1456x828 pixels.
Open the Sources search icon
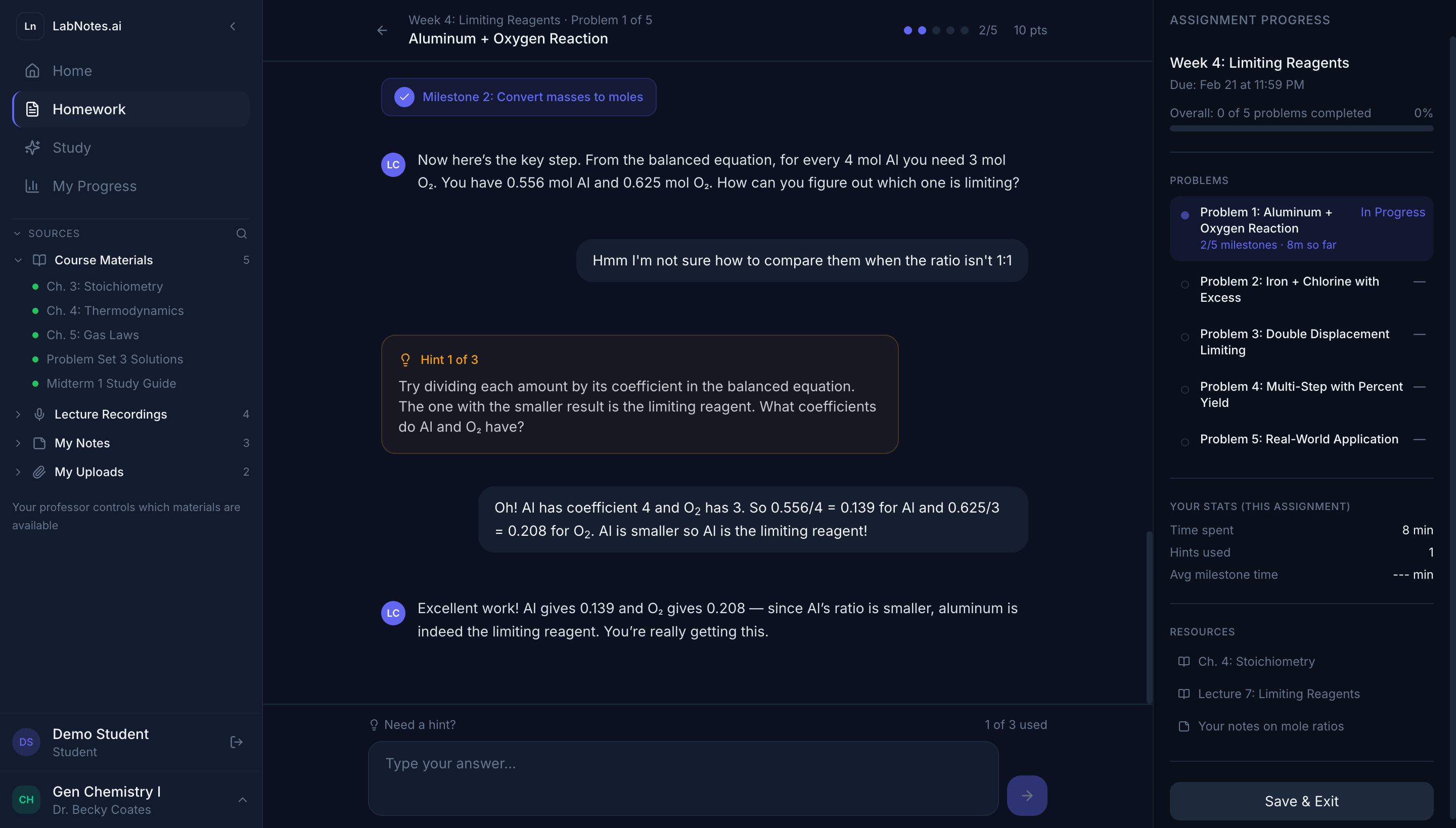tap(241, 233)
